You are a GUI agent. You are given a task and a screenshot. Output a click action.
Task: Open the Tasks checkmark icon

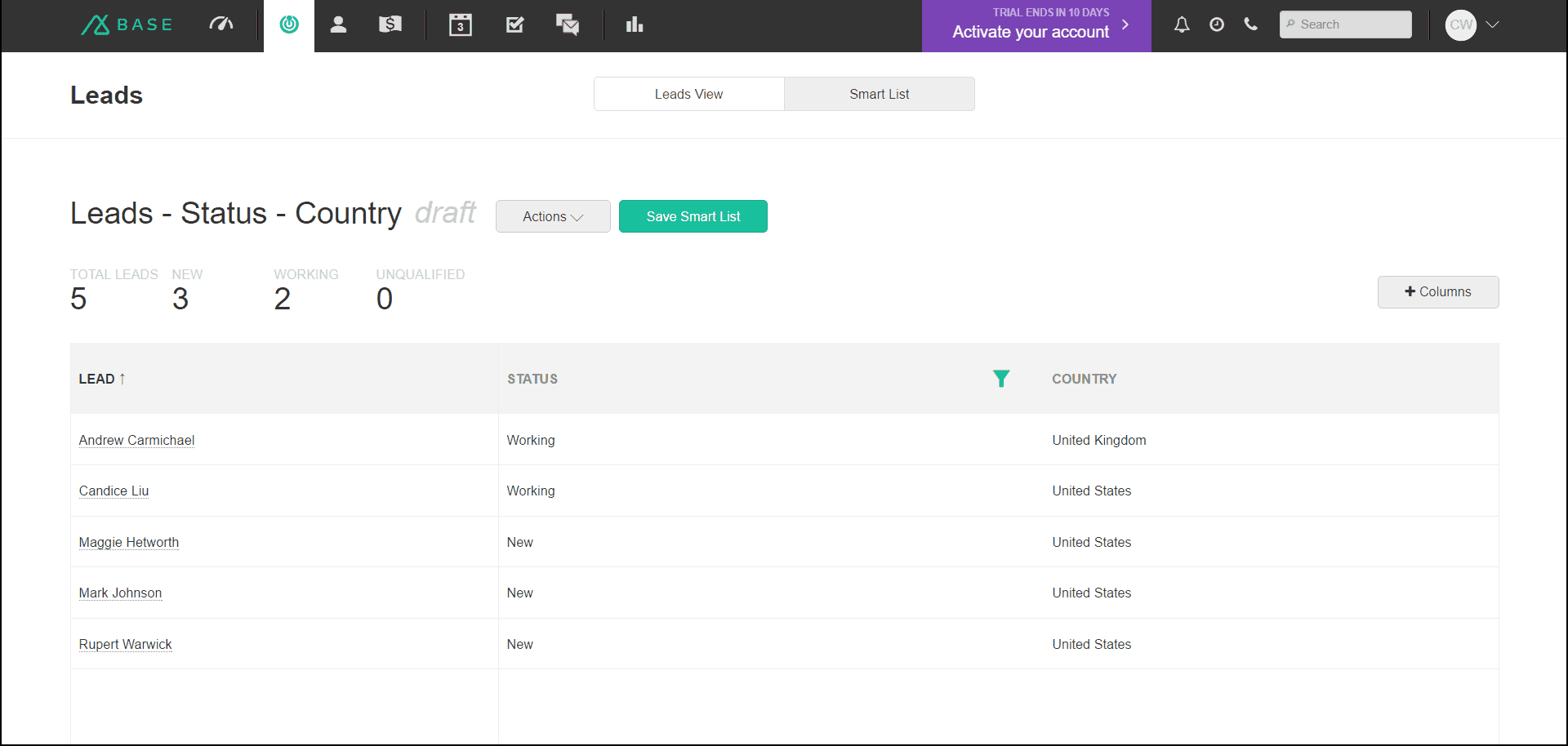(515, 24)
